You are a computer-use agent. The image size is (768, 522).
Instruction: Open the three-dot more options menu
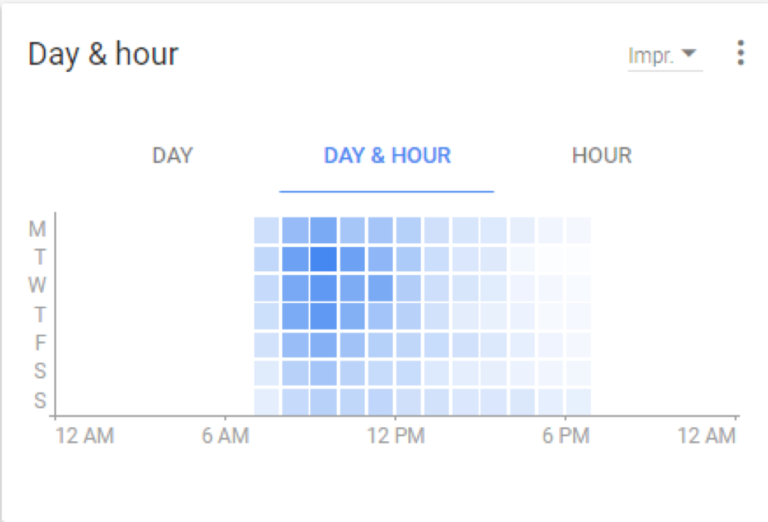click(x=741, y=53)
